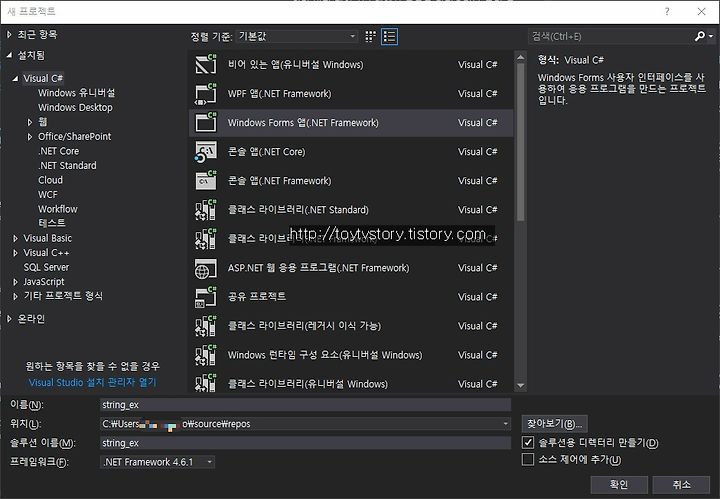
Task: Click the ASP.NET web application globe icon
Action: pyautogui.click(x=206, y=268)
